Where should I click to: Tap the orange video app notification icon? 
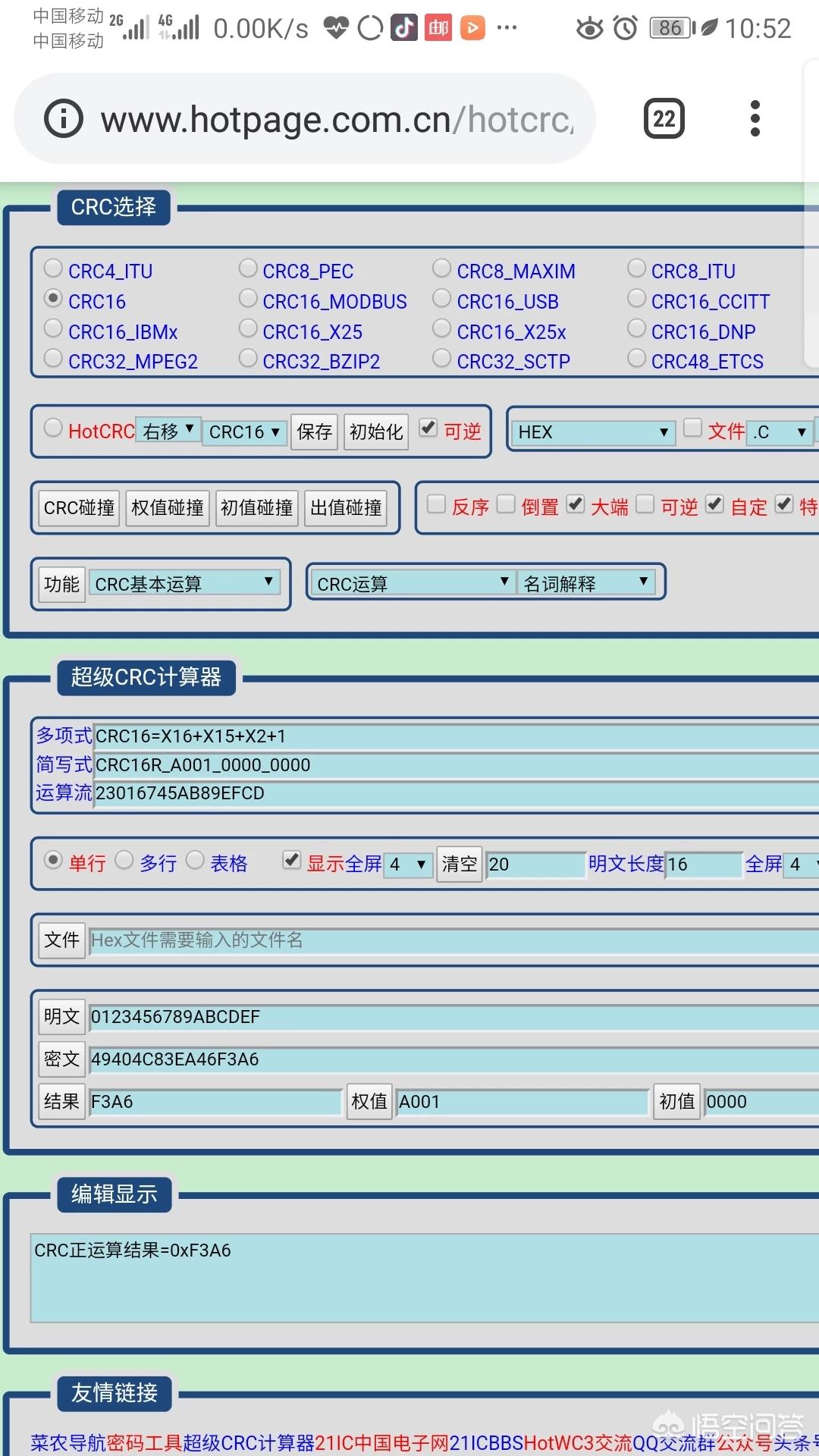click(472, 28)
